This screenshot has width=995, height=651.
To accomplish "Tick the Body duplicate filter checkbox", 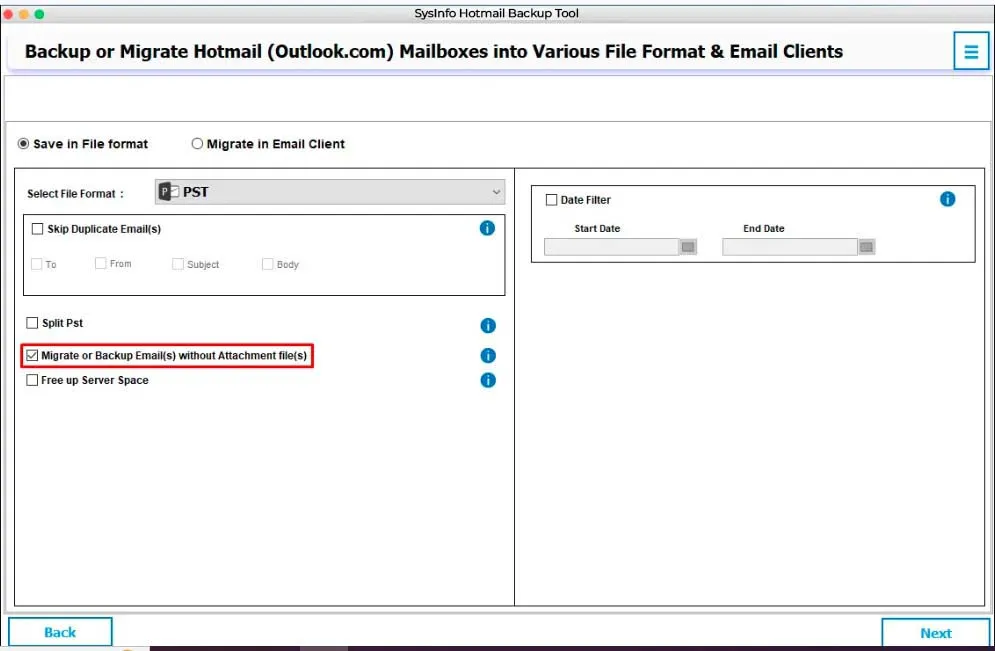I will coord(267,264).
